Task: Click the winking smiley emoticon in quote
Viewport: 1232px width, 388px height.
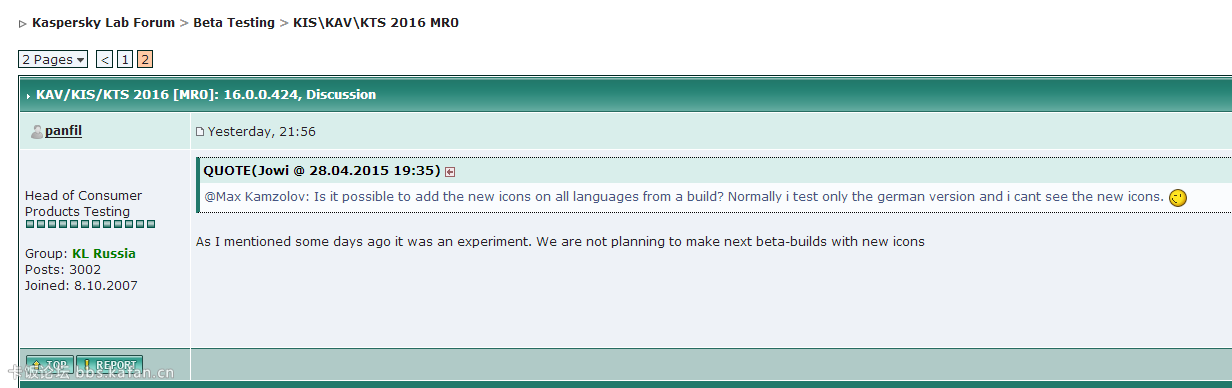Action: (1178, 198)
